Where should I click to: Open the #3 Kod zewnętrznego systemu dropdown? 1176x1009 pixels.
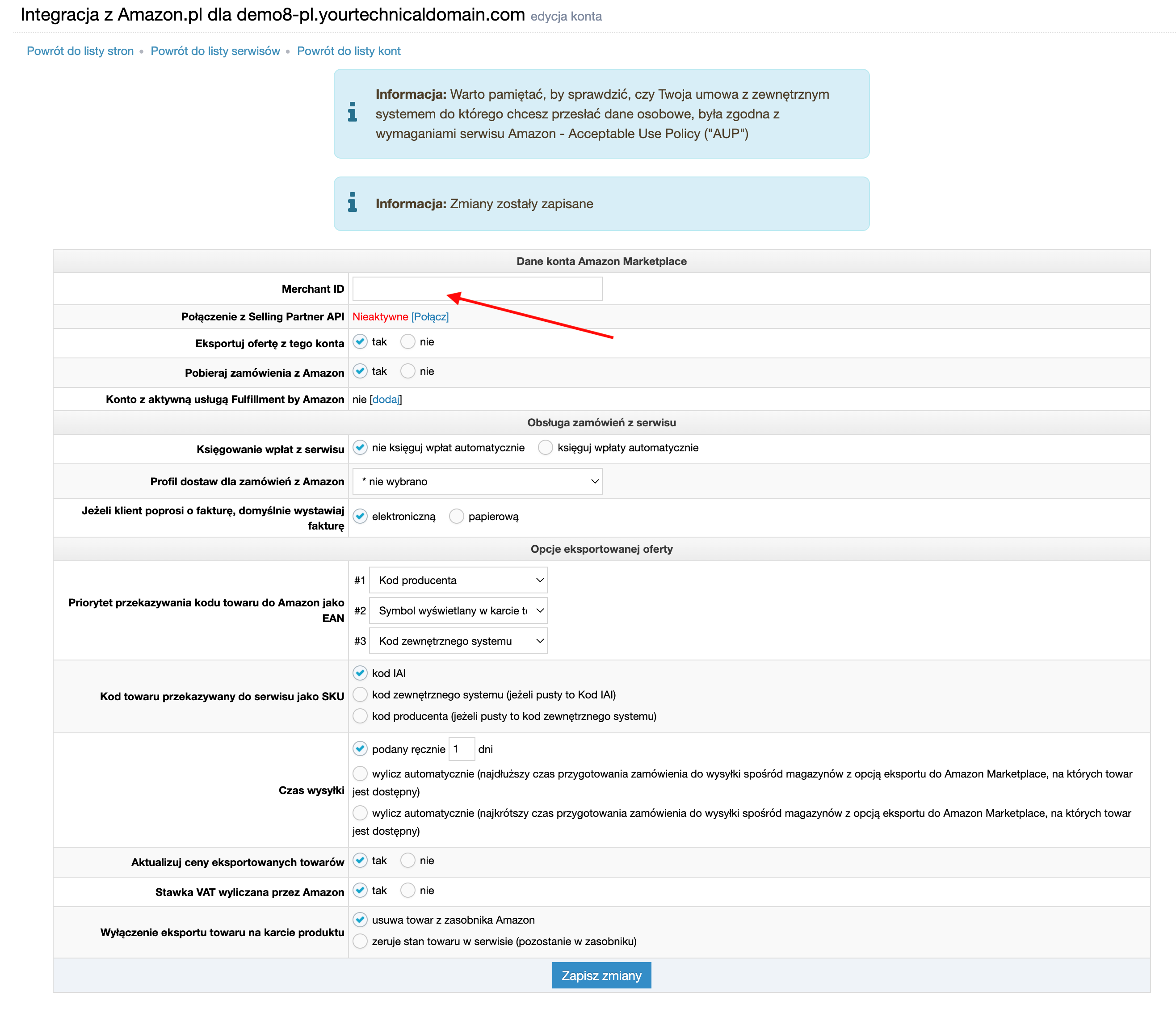pyautogui.click(x=458, y=641)
